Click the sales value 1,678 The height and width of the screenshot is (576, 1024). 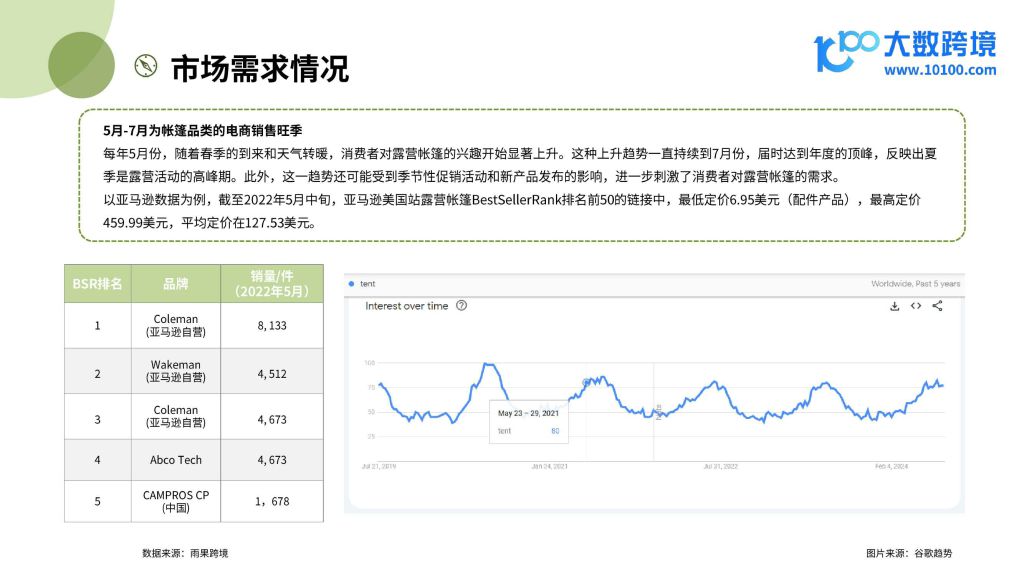(272, 502)
